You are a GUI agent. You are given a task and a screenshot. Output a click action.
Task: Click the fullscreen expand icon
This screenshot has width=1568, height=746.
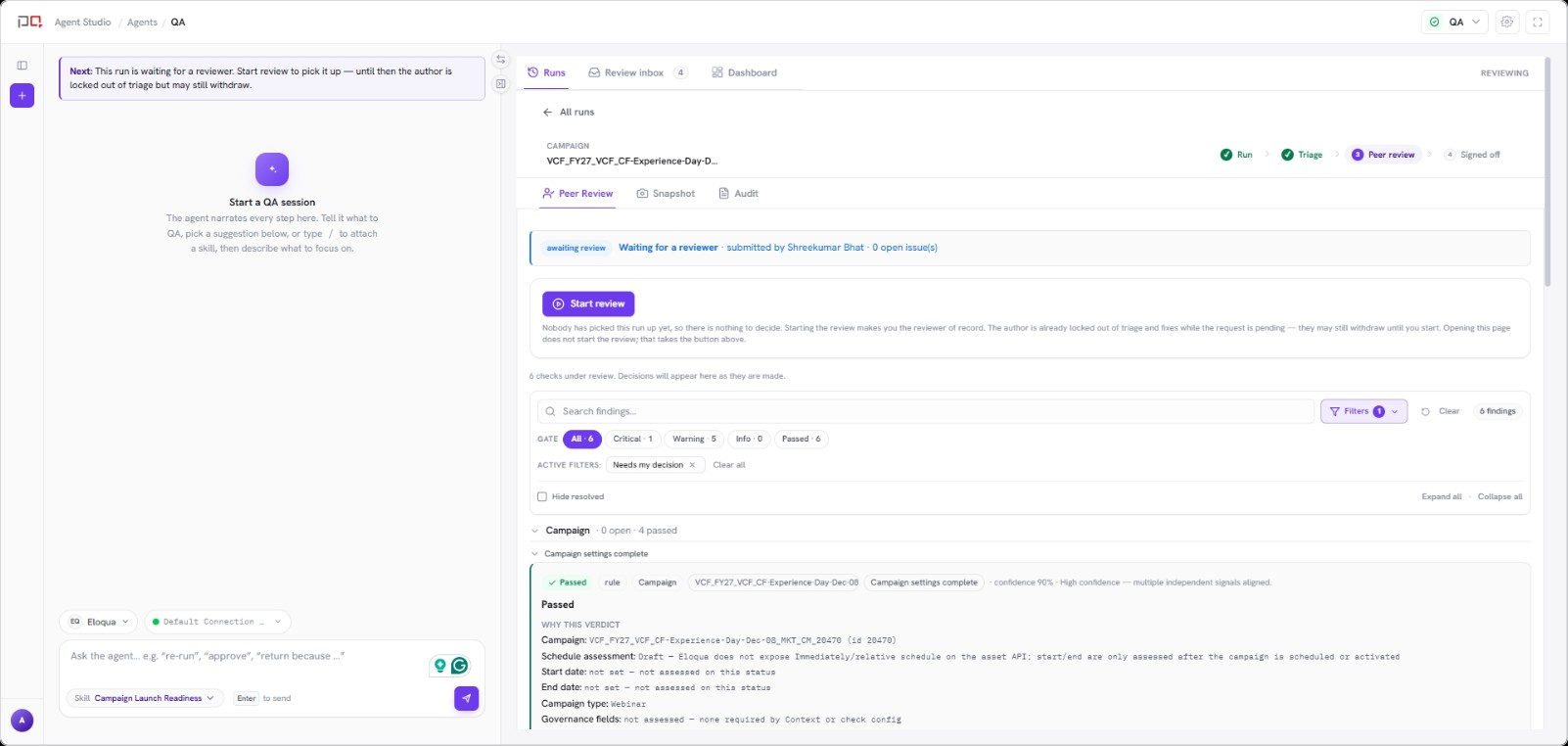click(x=1538, y=22)
